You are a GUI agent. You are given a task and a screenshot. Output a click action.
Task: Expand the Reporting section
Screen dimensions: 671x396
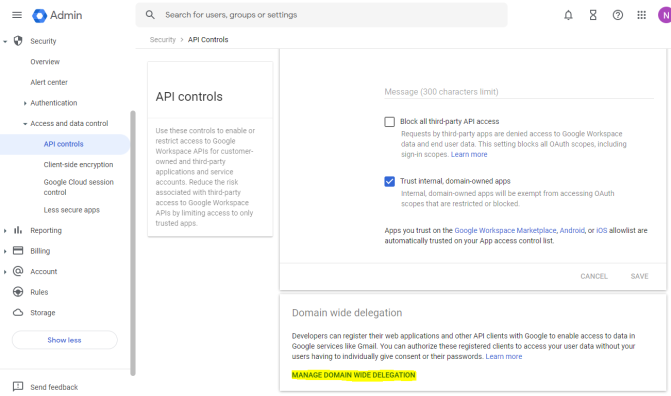click(5, 231)
